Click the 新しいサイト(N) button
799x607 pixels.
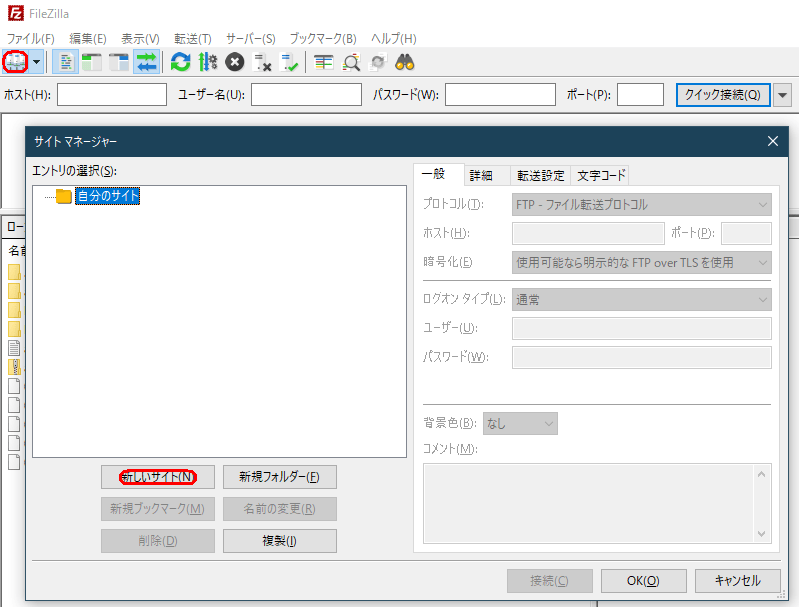pyautogui.click(x=158, y=477)
